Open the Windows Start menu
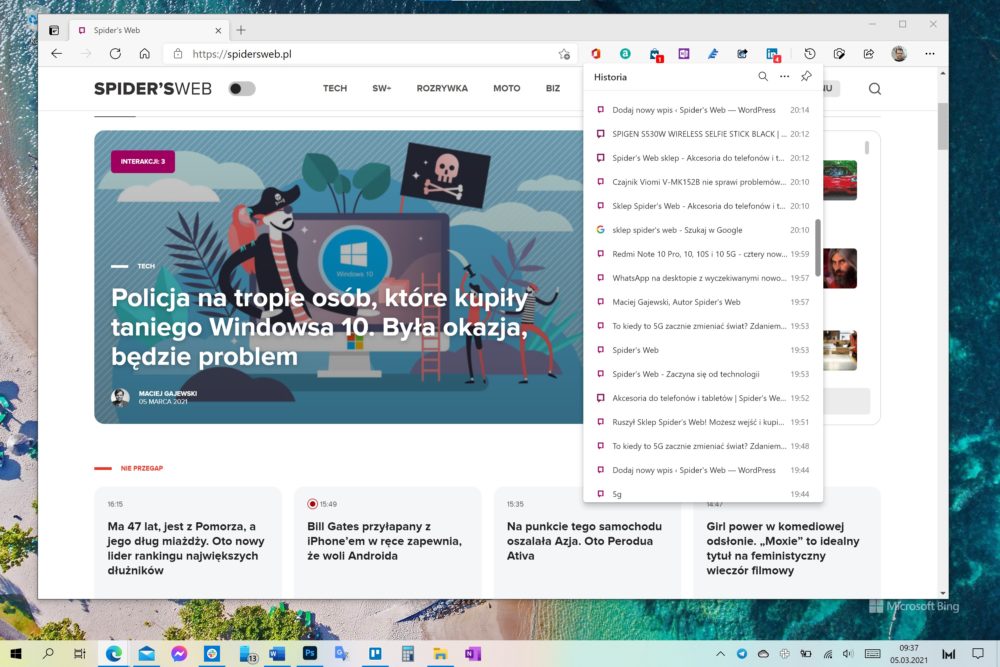Image resolution: width=1000 pixels, height=667 pixels. [16, 654]
